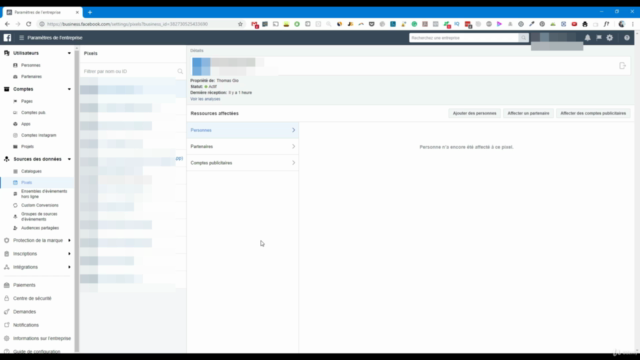640x360 pixels.
Task: Collapse the Comptes section
Action: tap(69, 89)
